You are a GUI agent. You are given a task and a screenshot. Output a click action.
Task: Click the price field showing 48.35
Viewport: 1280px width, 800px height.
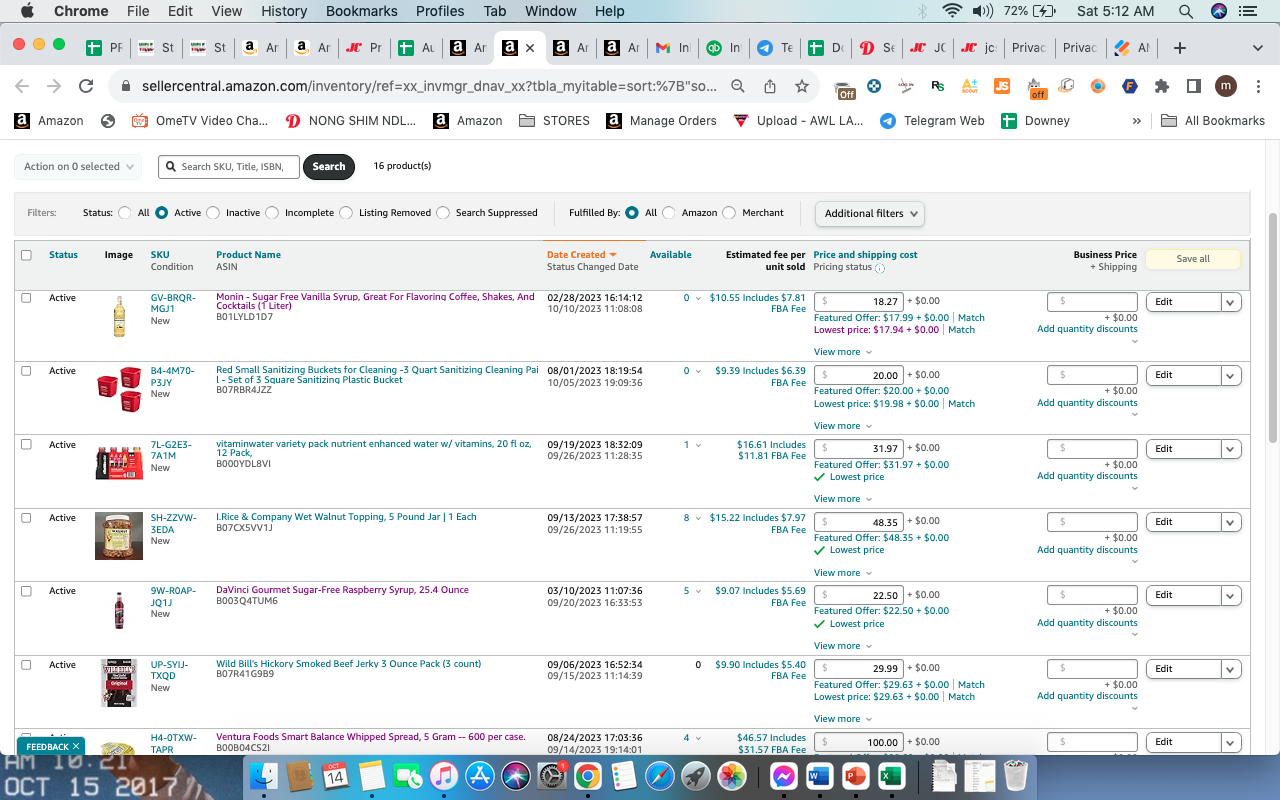point(859,522)
